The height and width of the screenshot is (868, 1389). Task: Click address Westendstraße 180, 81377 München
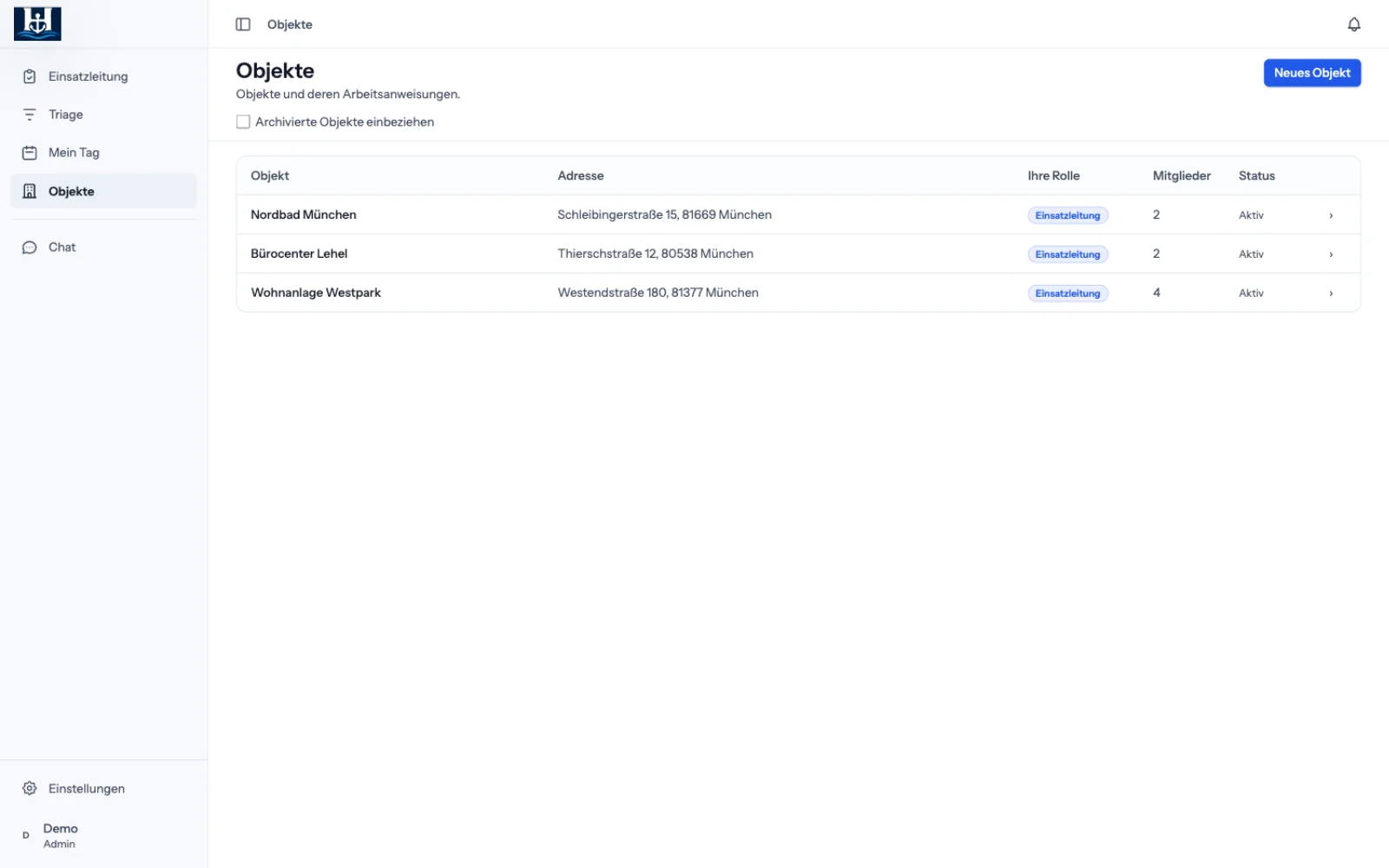pyautogui.click(x=658, y=293)
